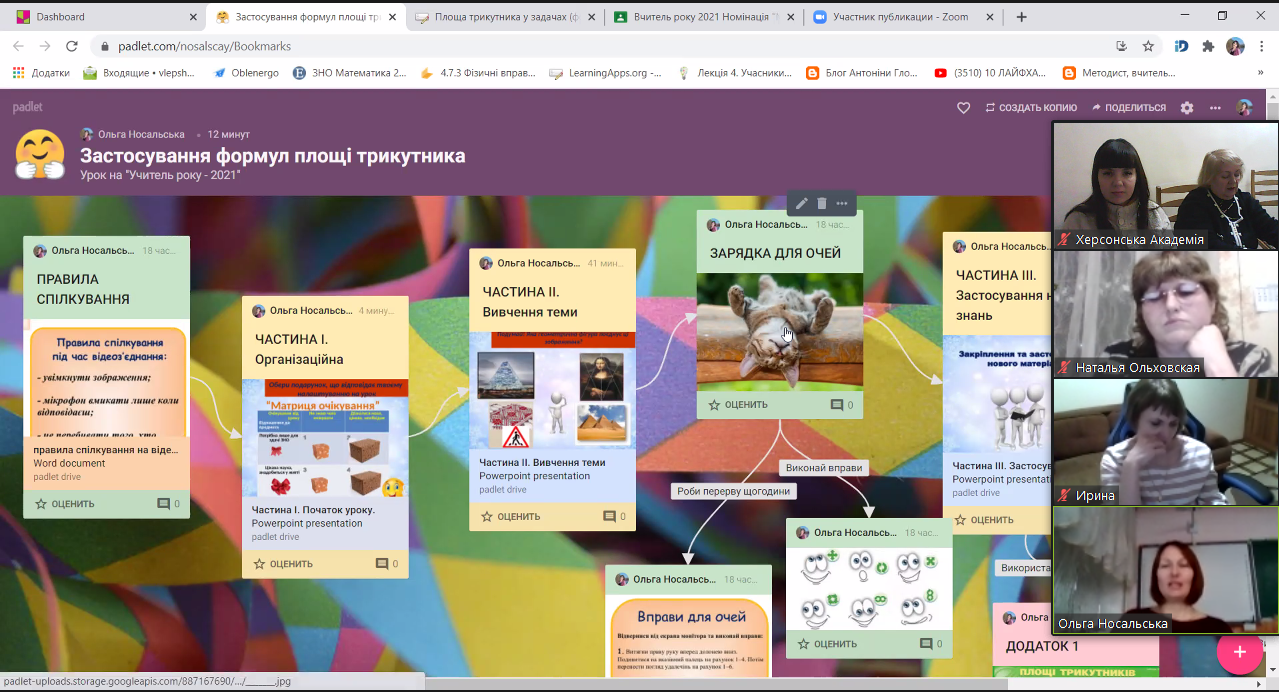Bookmark this page with star icon
1279x692 pixels.
tap(1148, 46)
